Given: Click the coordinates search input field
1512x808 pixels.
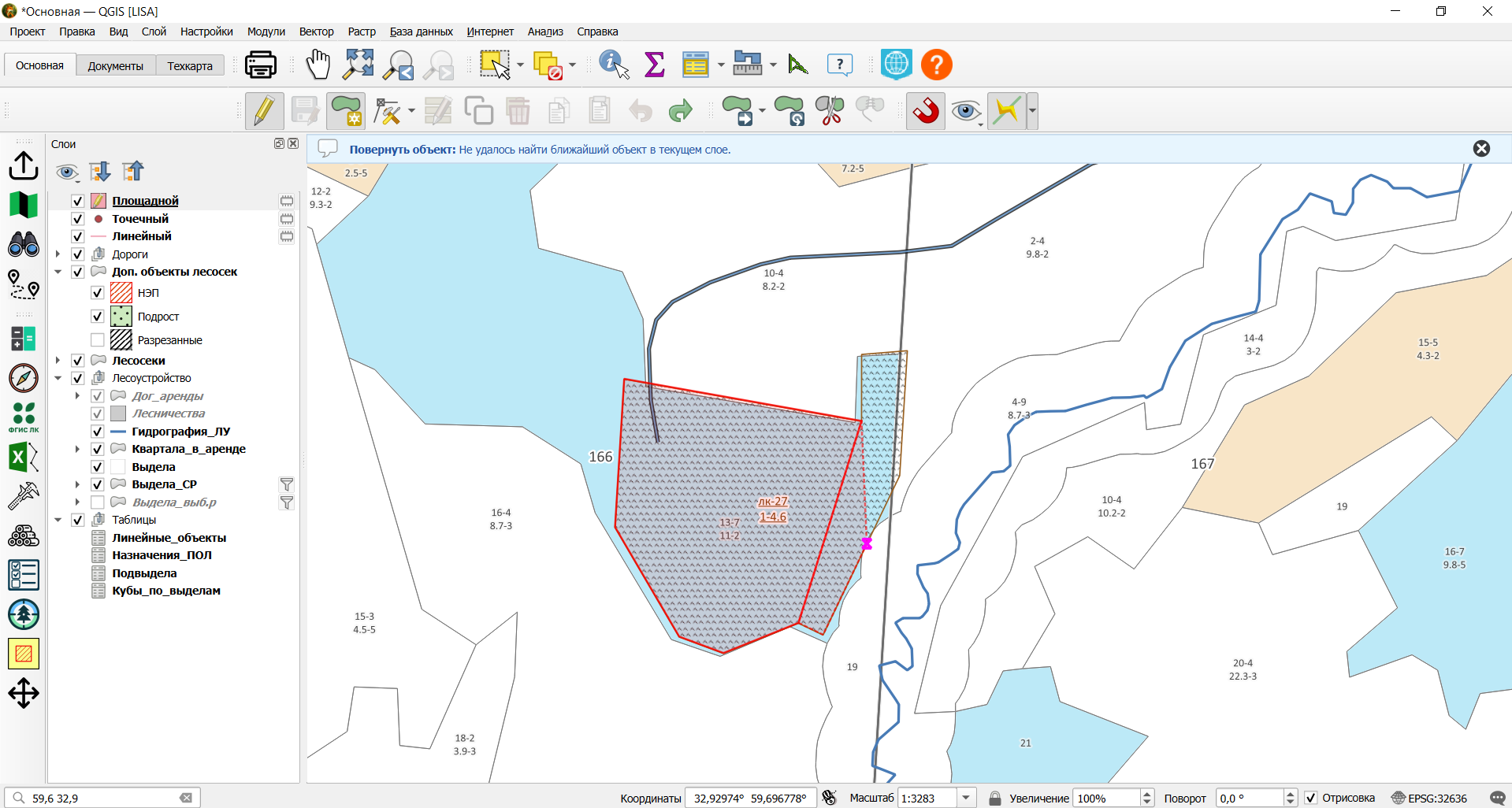Looking at the screenshot, I should [x=103, y=798].
